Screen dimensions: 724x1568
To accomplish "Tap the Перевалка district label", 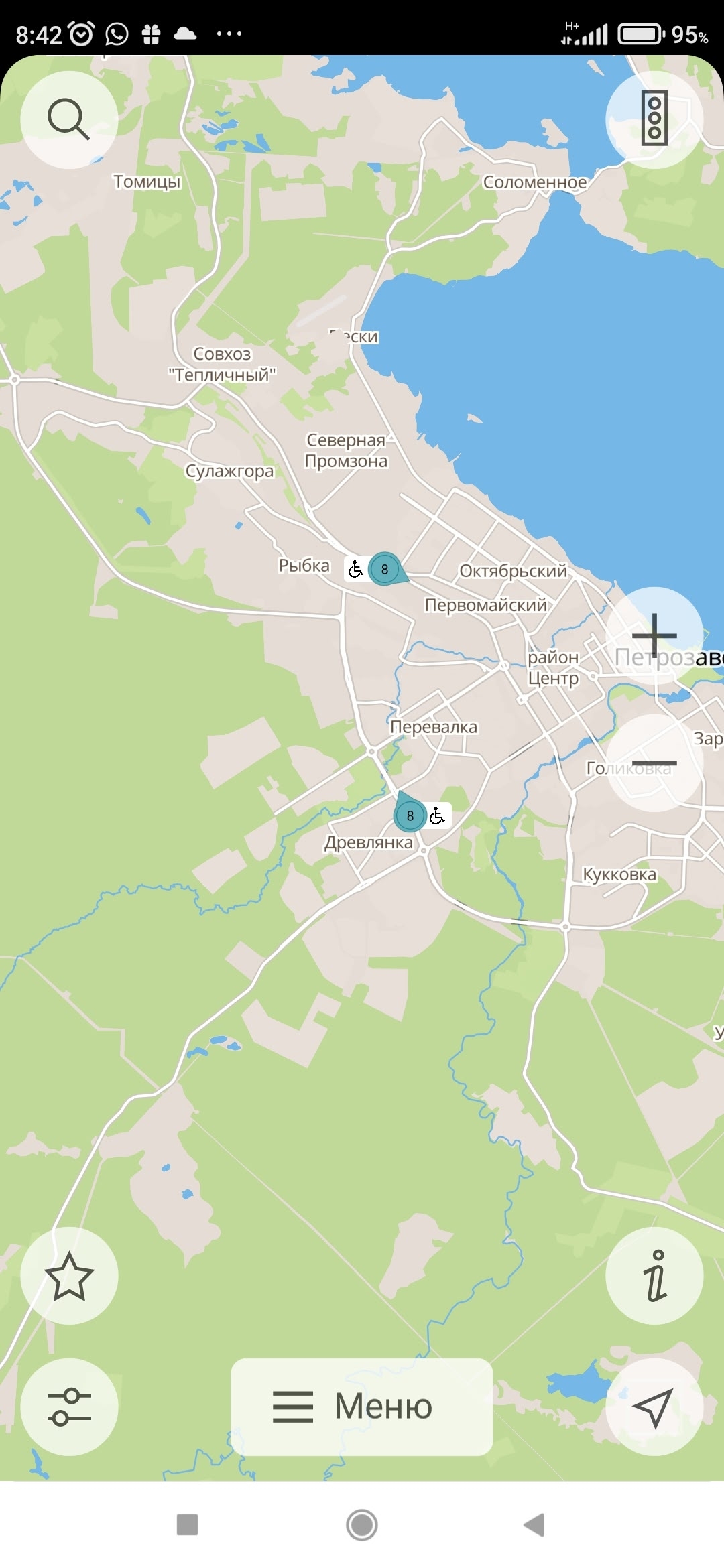I will (434, 727).
